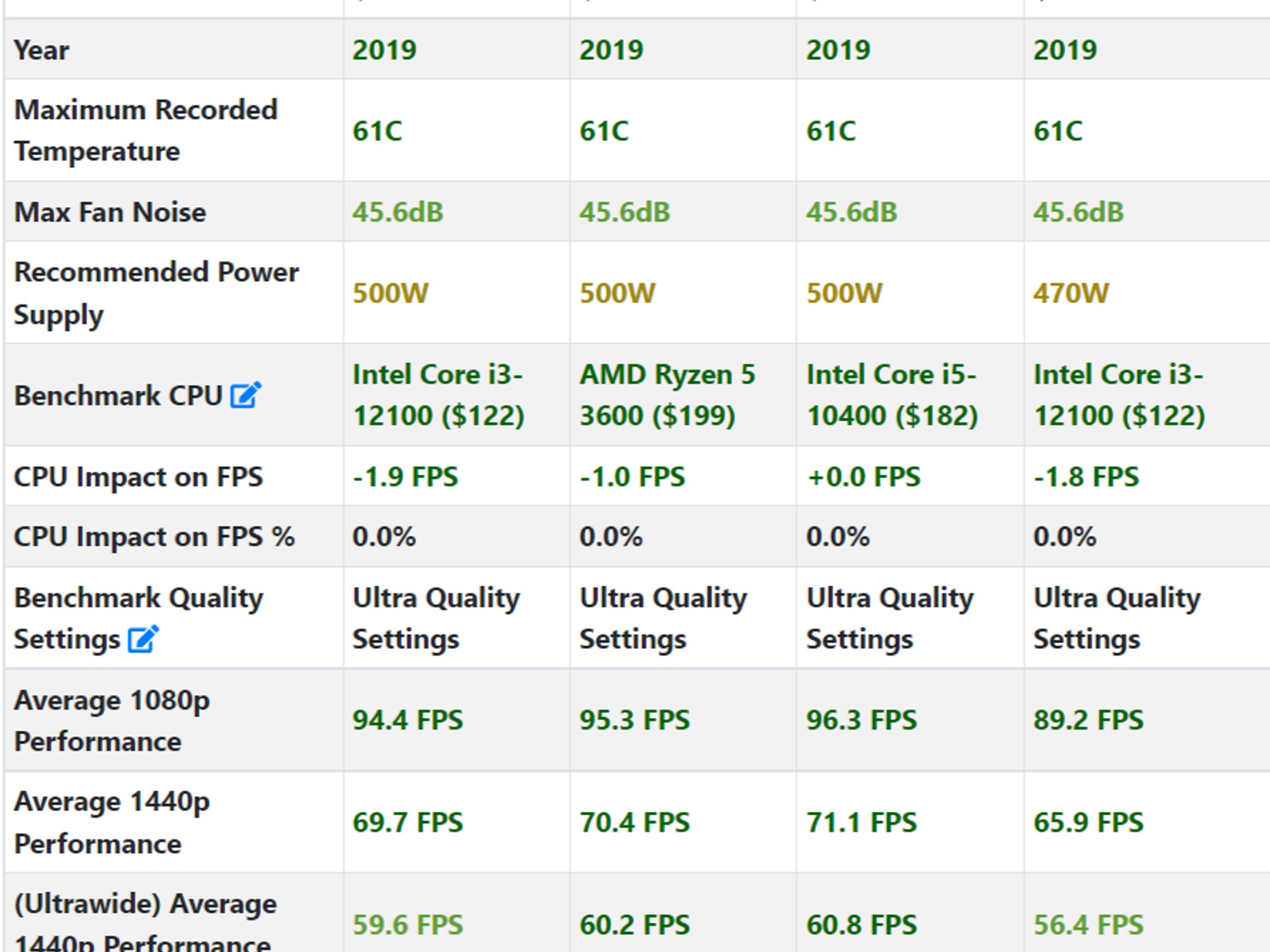Click the 71.1 FPS average 1440p value
Image resolution: width=1270 pixels, height=952 pixels.
[861, 822]
